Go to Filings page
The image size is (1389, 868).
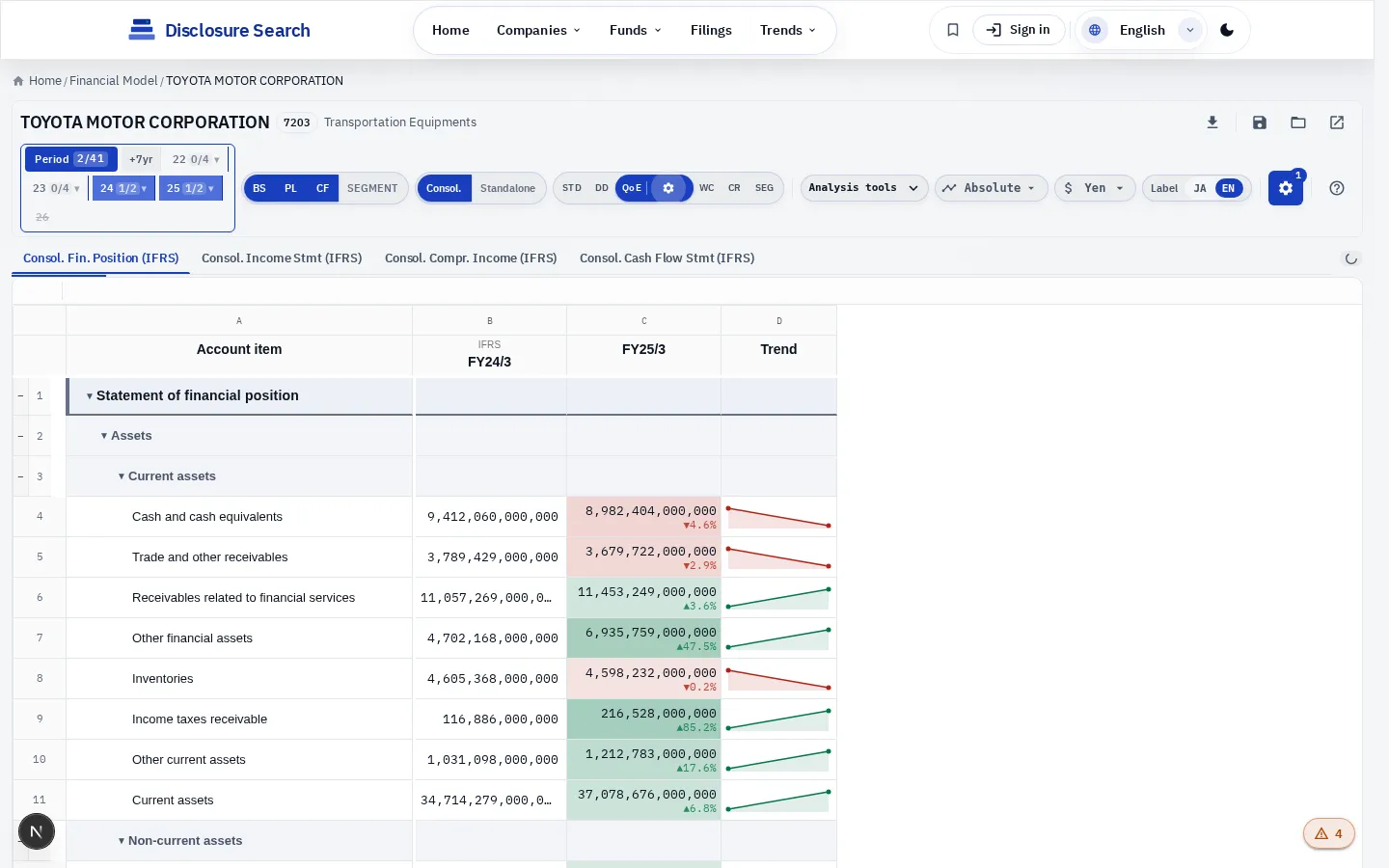coord(711,30)
